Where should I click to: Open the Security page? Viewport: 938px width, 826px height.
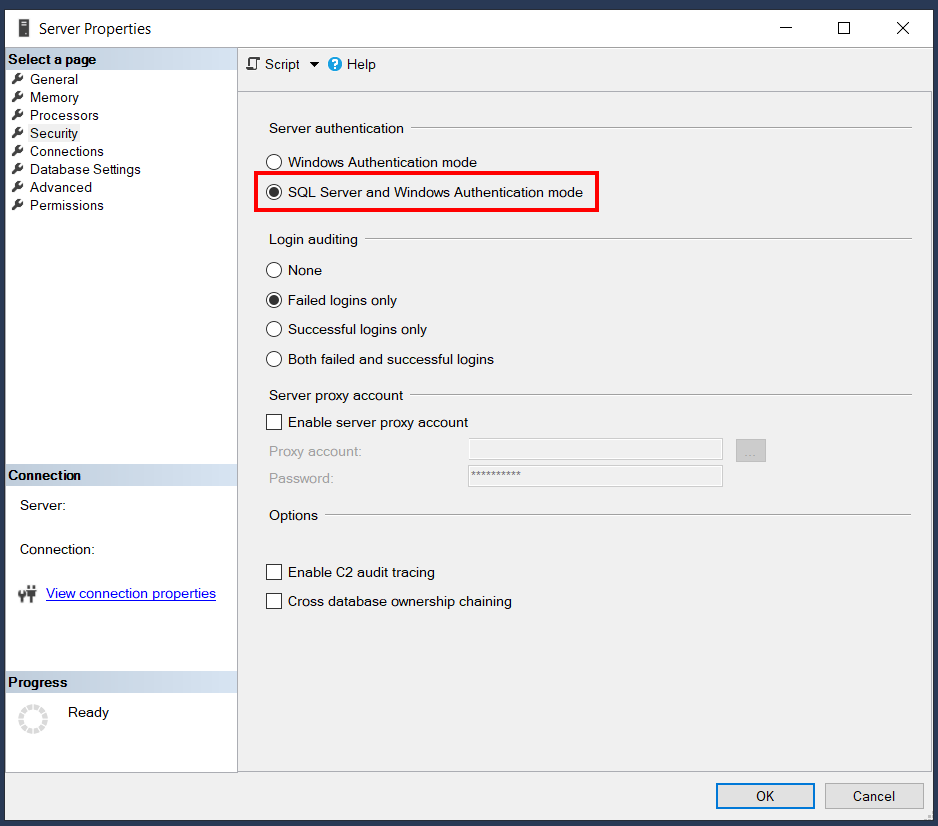coord(54,133)
